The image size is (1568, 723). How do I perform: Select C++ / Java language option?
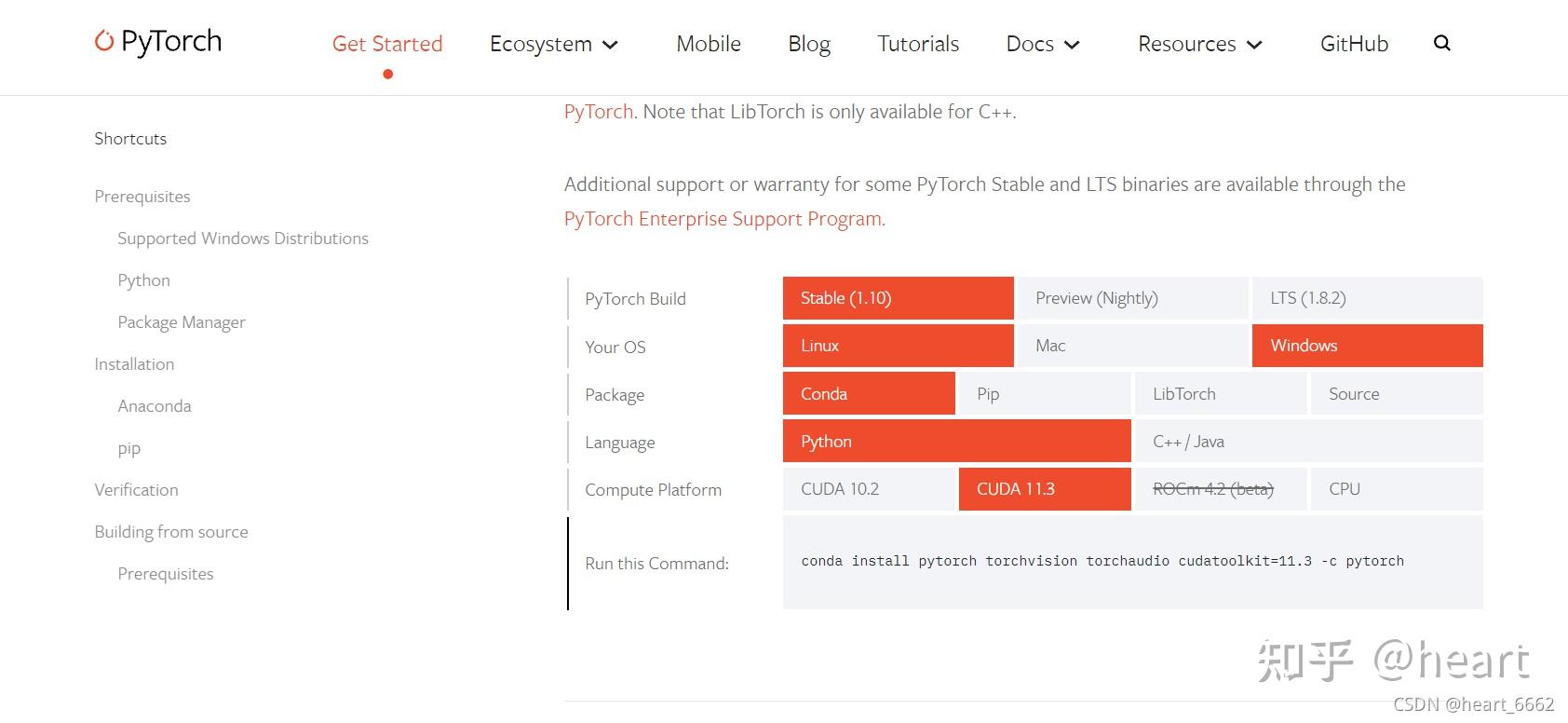pyautogui.click(x=1309, y=441)
